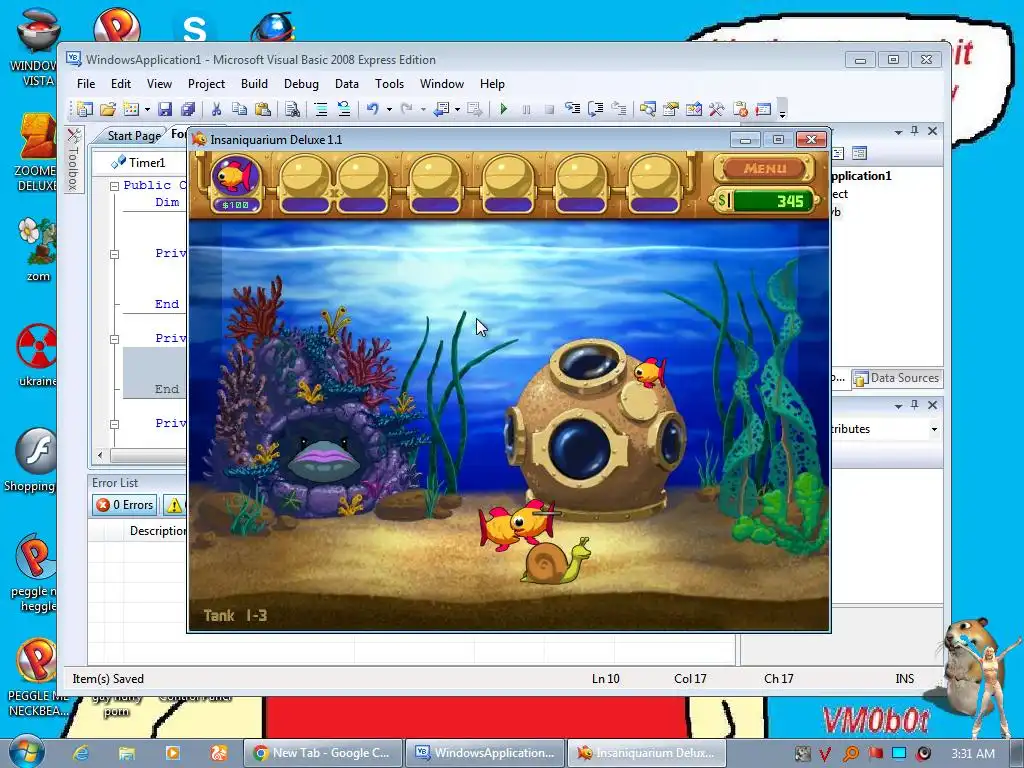Toggle the Warnings filter in Error List
Screen dimensions: 1024x768
click(x=174, y=505)
